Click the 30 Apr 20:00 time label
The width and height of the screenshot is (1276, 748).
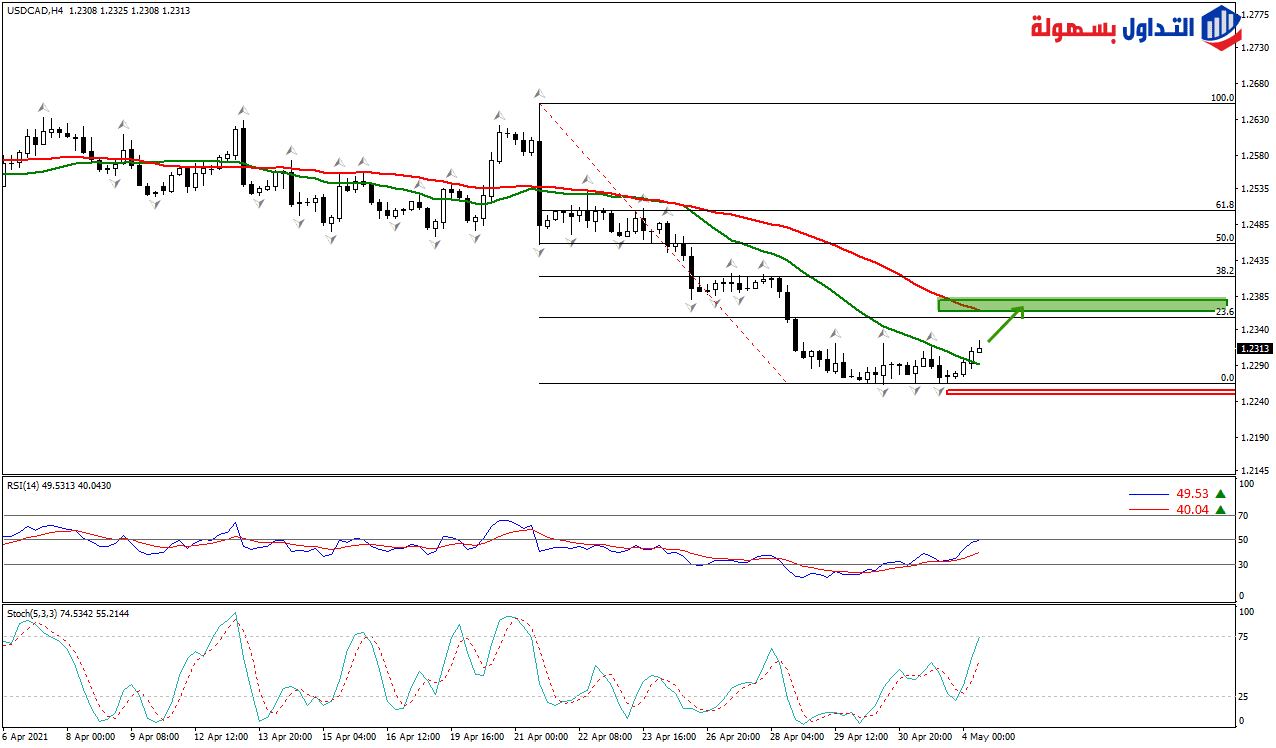click(x=924, y=736)
